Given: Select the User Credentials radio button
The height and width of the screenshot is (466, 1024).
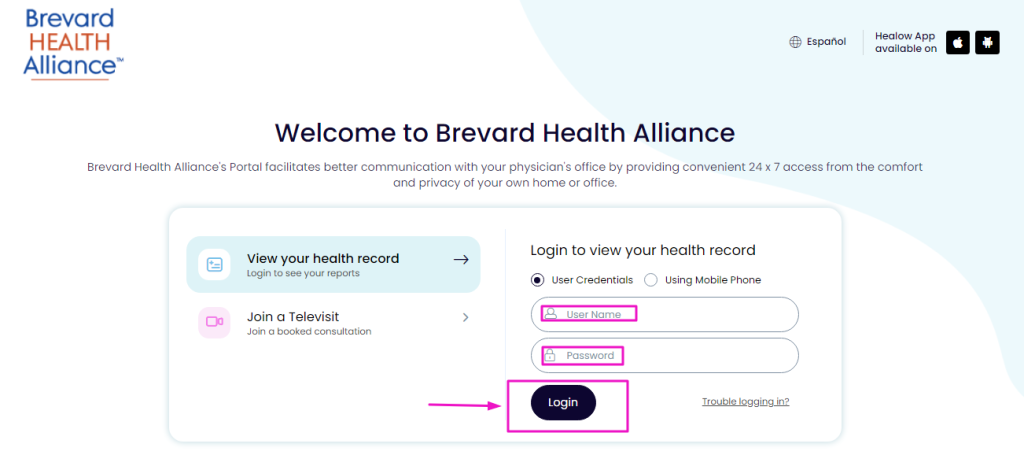Looking at the screenshot, I should coord(537,280).
